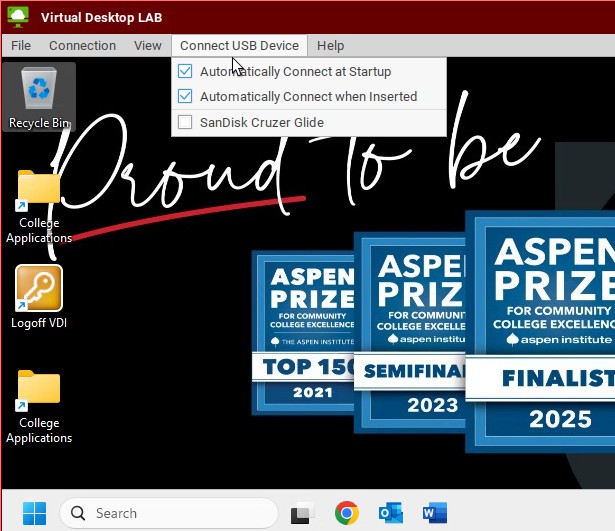The image size is (615, 531).
Task: Uncheck Automatically Connect when Inserted
Action: [x=185, y=97]
